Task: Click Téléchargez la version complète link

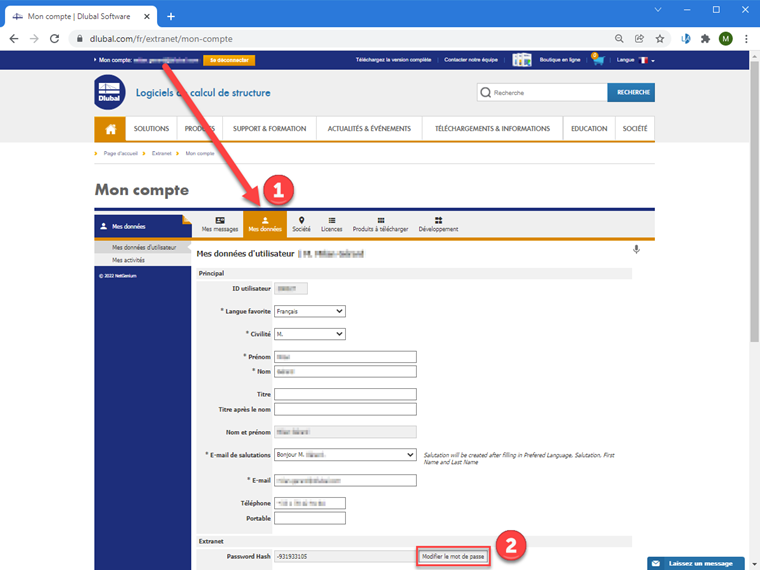Action: click(x=393, y=60)
